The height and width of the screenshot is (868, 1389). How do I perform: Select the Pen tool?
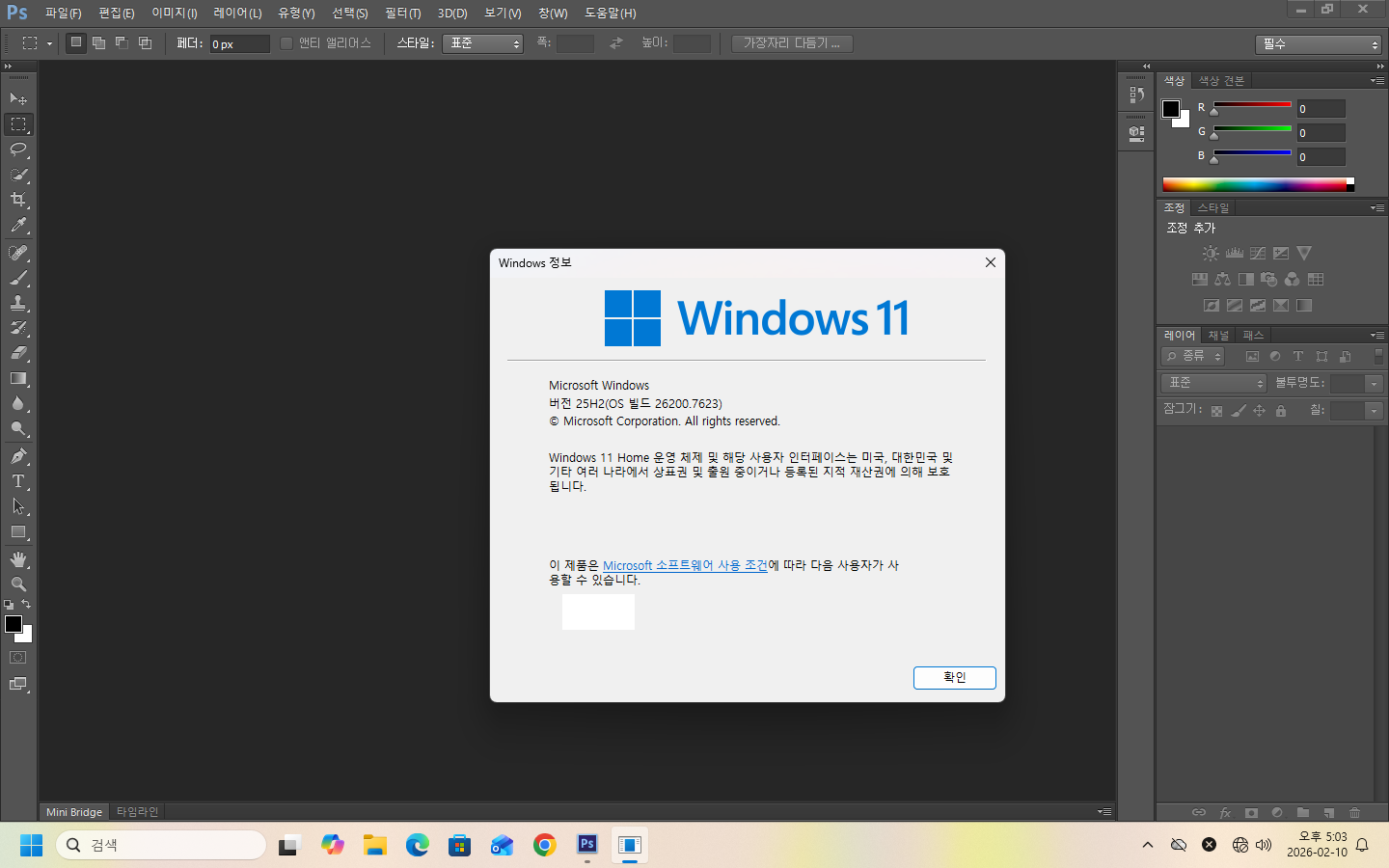tap(18, 456)
